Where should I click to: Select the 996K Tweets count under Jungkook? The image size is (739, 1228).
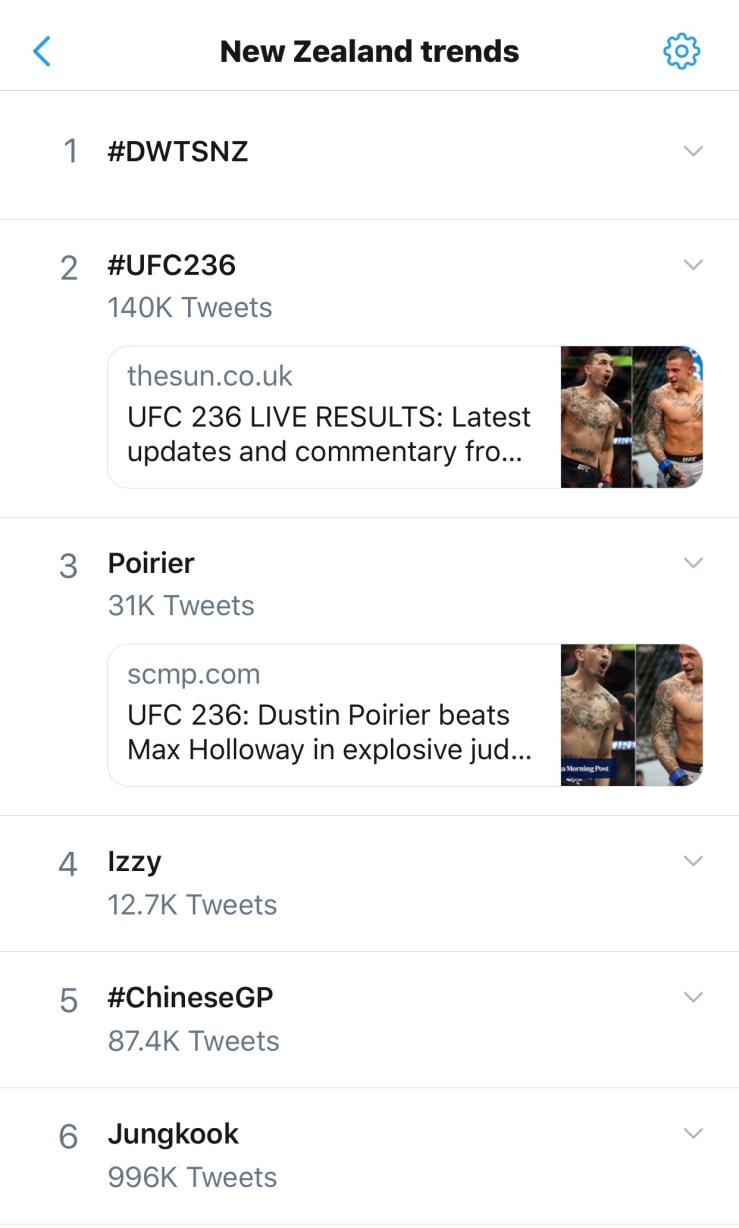(x=192, y=1177)
